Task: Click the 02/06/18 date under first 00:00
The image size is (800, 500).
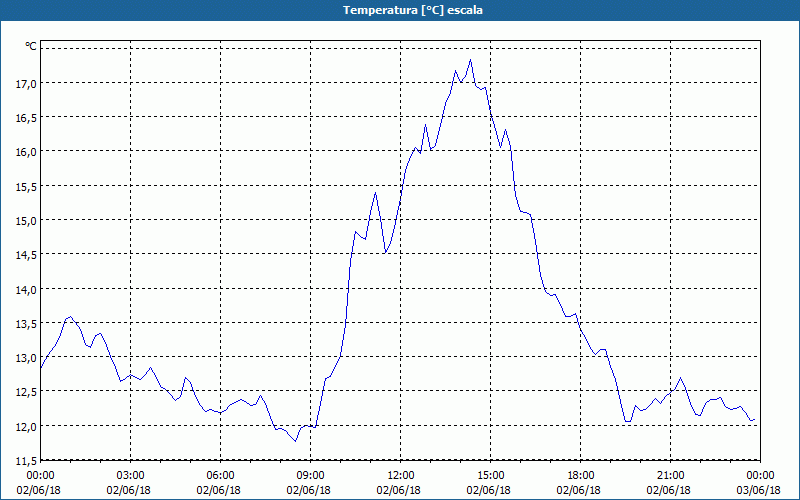Action: point(38,490)
